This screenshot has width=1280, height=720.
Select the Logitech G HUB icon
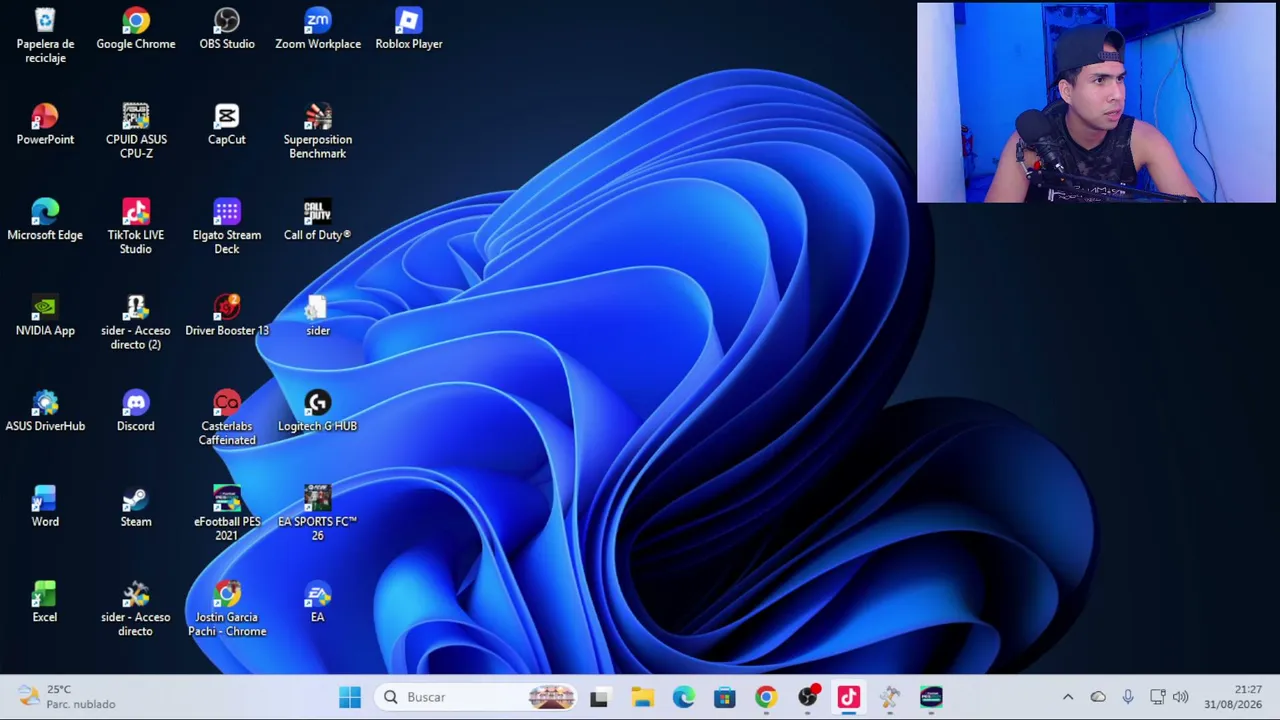click(x=318, y=411)
